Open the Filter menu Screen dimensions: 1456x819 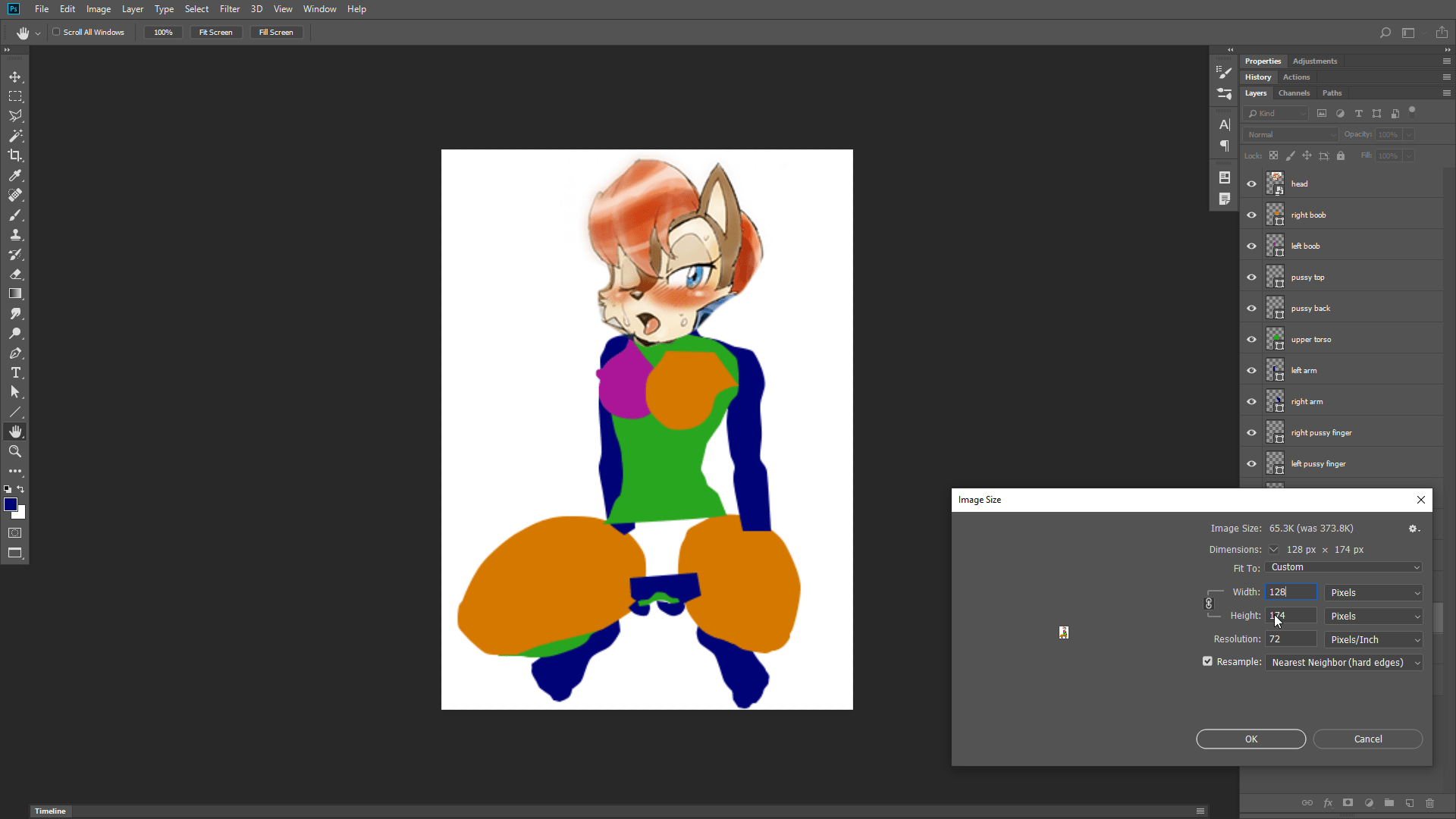(x=229, y=9)
